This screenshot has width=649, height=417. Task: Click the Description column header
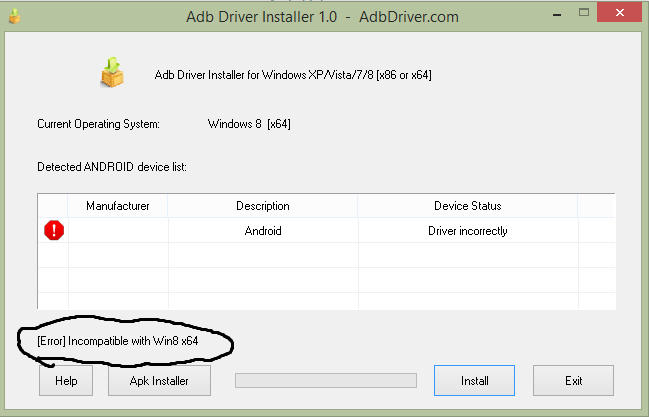[263, 206]
